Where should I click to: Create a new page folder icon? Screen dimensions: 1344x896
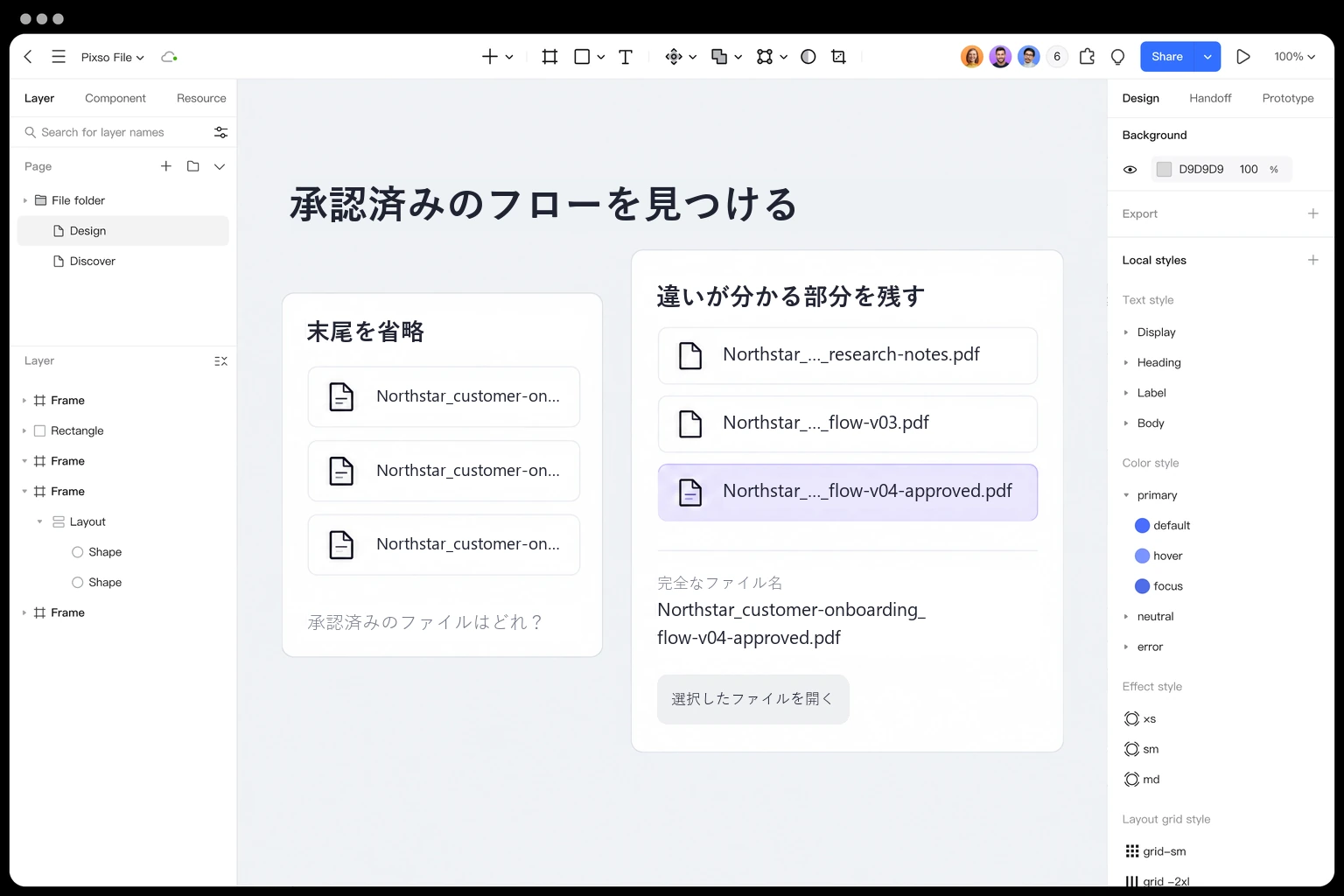[x=192, y=166]
